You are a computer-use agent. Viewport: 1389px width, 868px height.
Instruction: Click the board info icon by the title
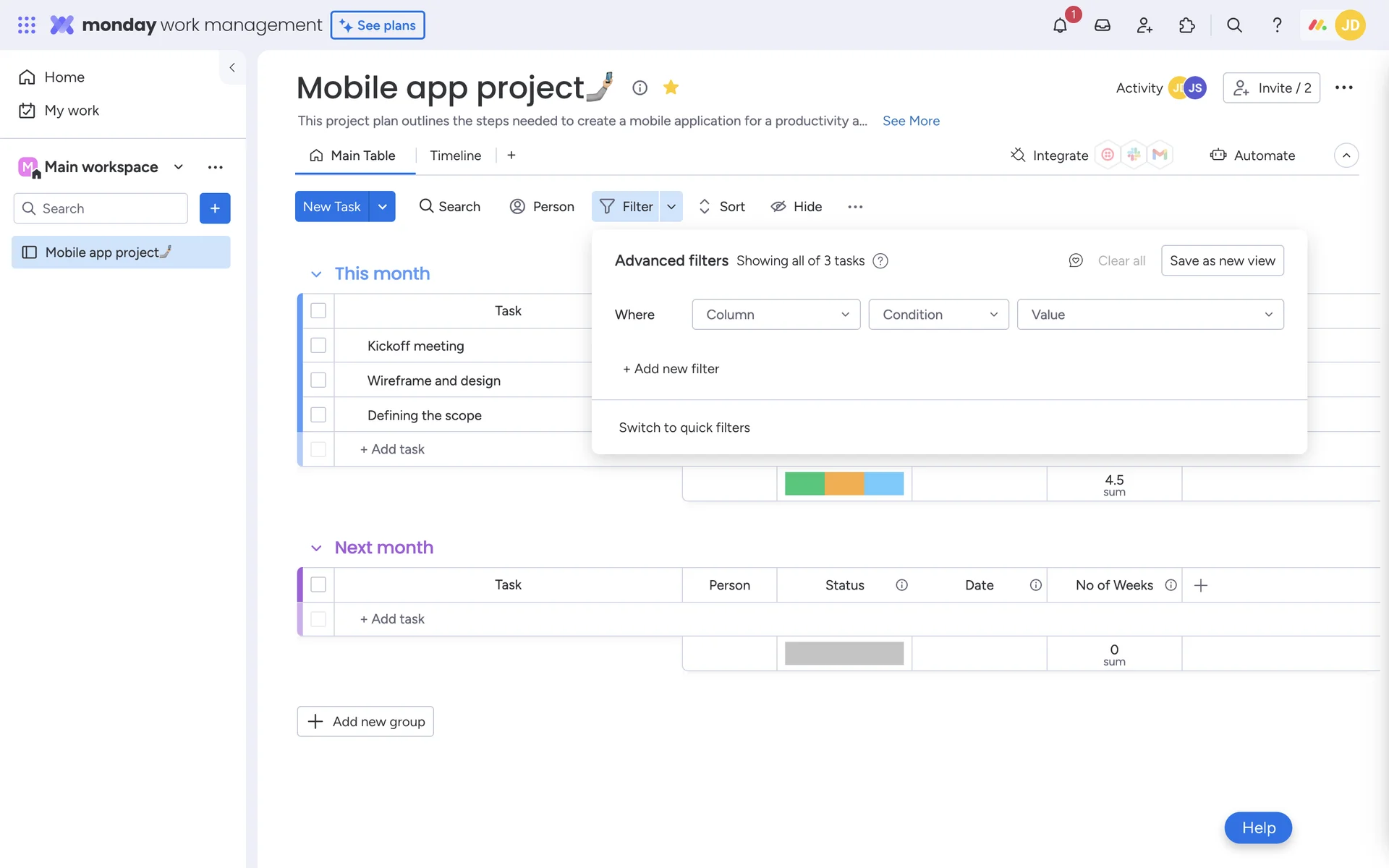pyautogui.click(x=640, y=88)
